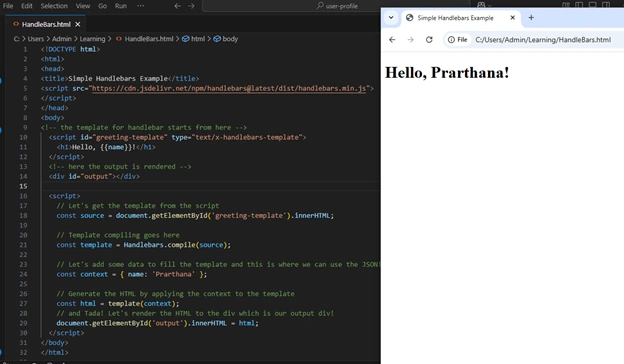
Task: Go back in the browser
Action: tap(392, 39)
